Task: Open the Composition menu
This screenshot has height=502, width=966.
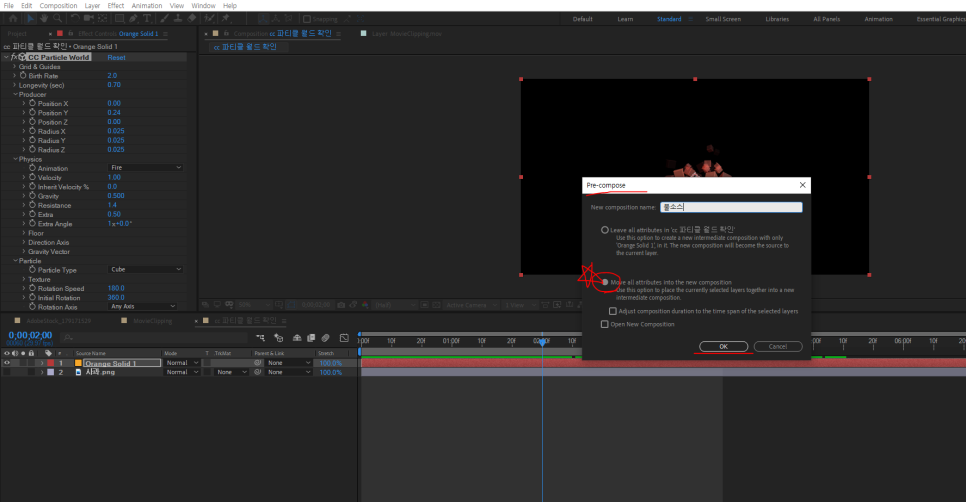Action: [59, 6]
